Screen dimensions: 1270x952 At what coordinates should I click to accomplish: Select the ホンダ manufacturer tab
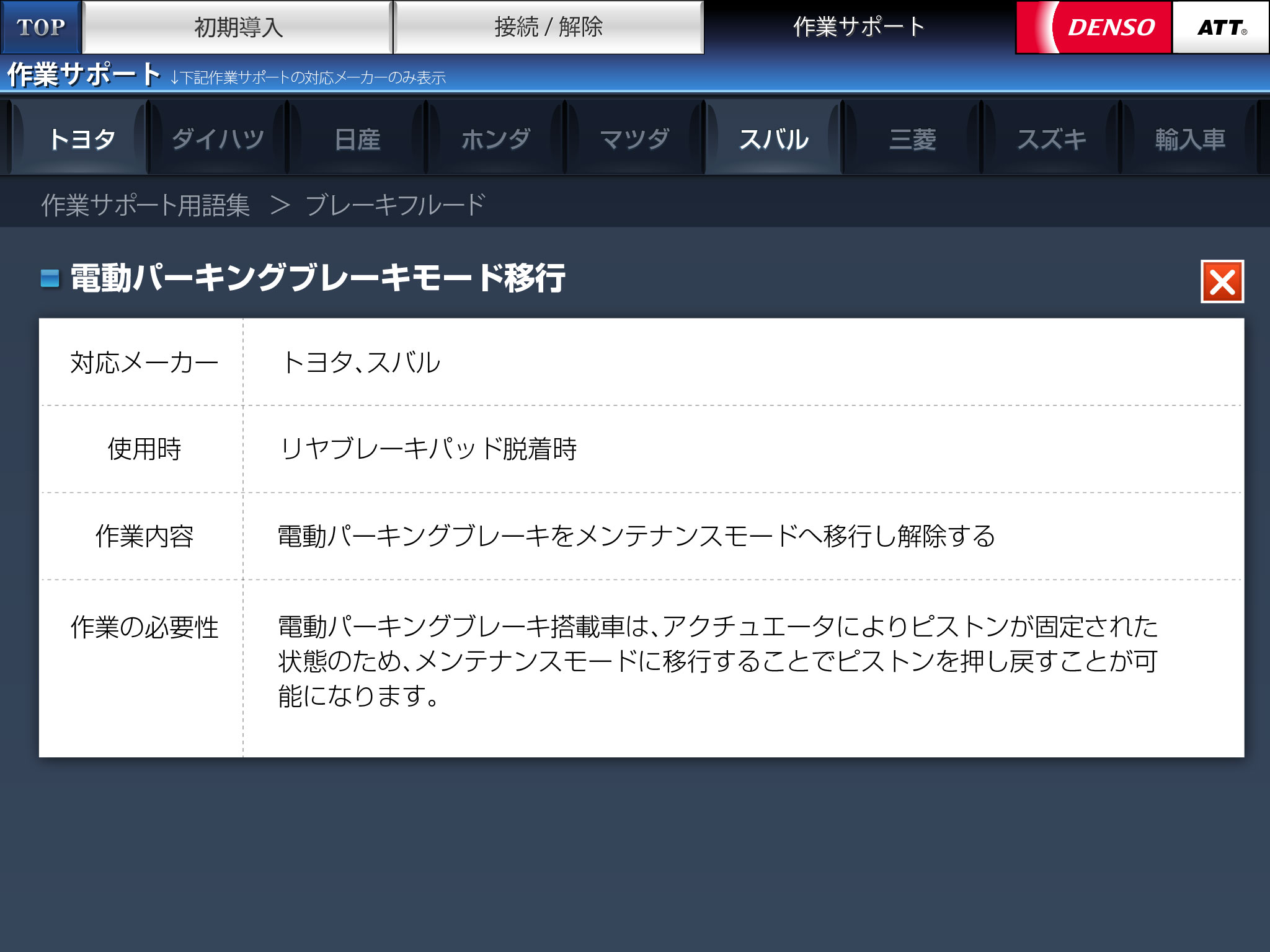pos(495,139)
